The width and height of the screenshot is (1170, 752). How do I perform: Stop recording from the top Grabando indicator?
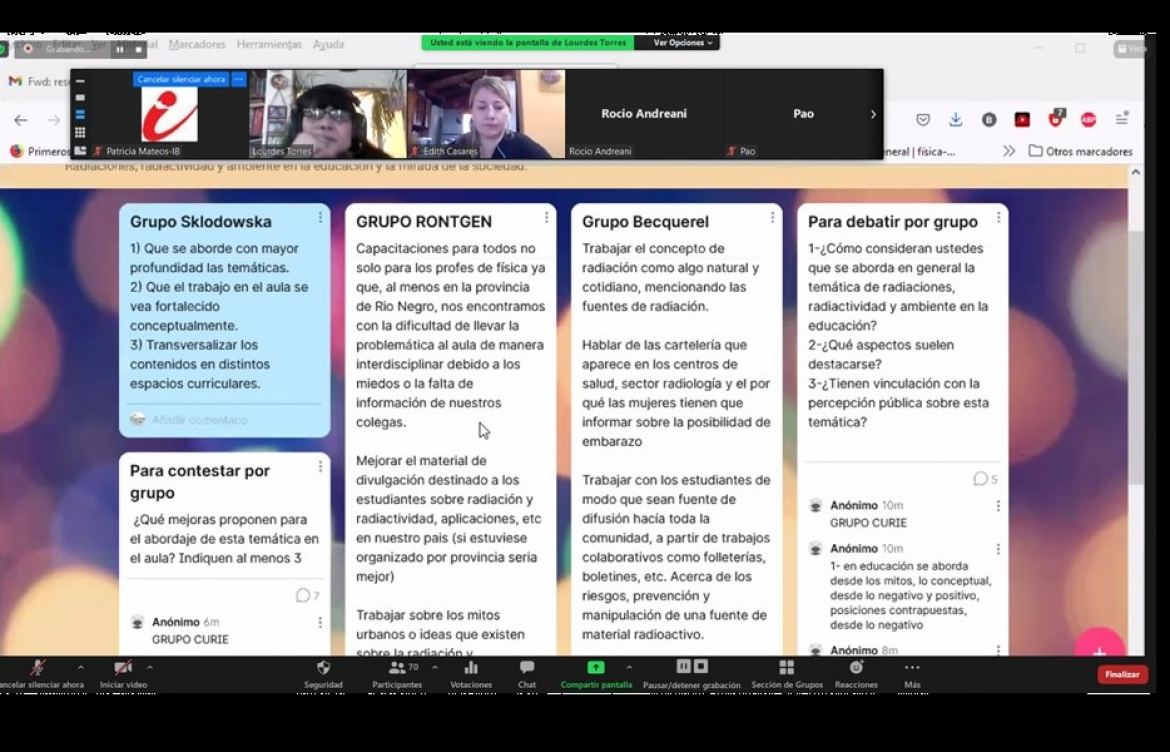138,49
